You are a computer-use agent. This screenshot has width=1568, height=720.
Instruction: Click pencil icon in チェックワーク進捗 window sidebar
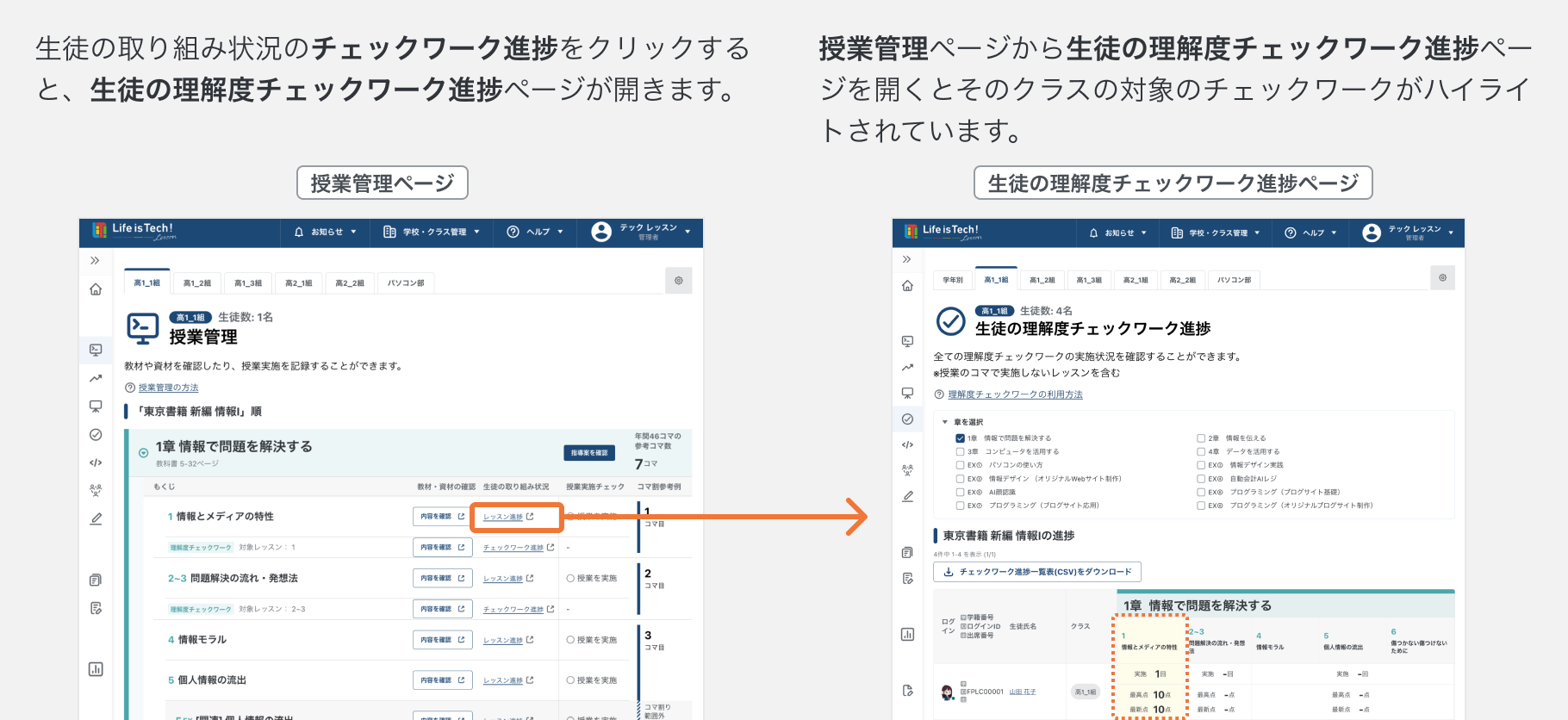pyautogui.click(x=907, y=497)
